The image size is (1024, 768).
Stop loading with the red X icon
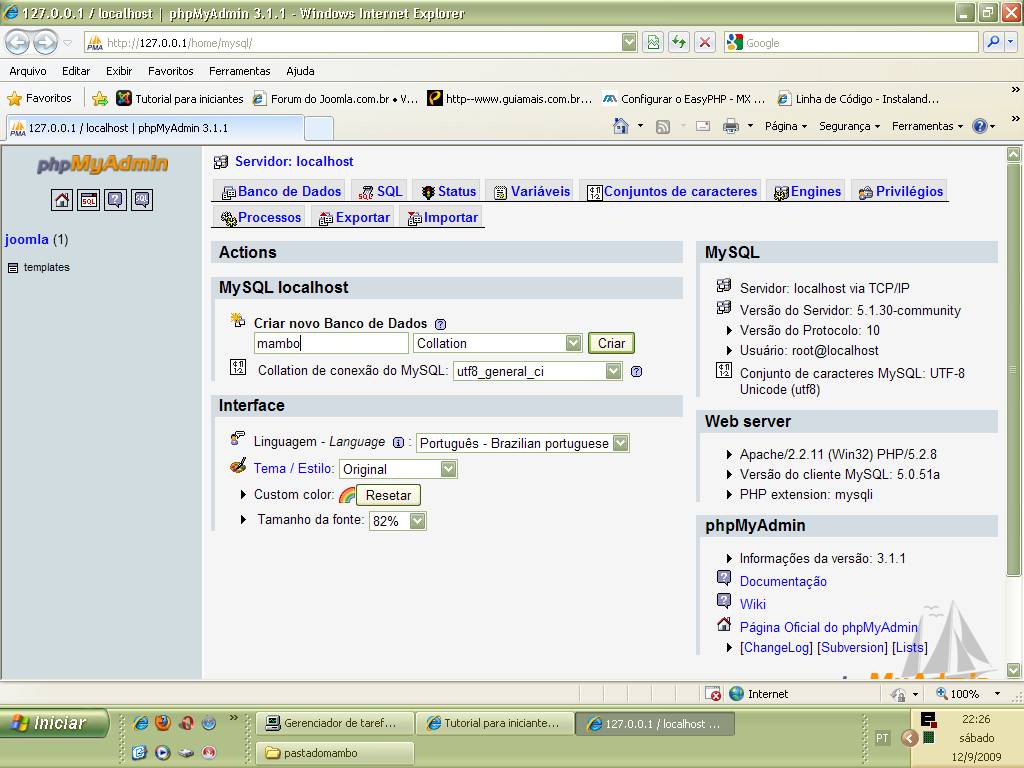click(x=705, y=43)
